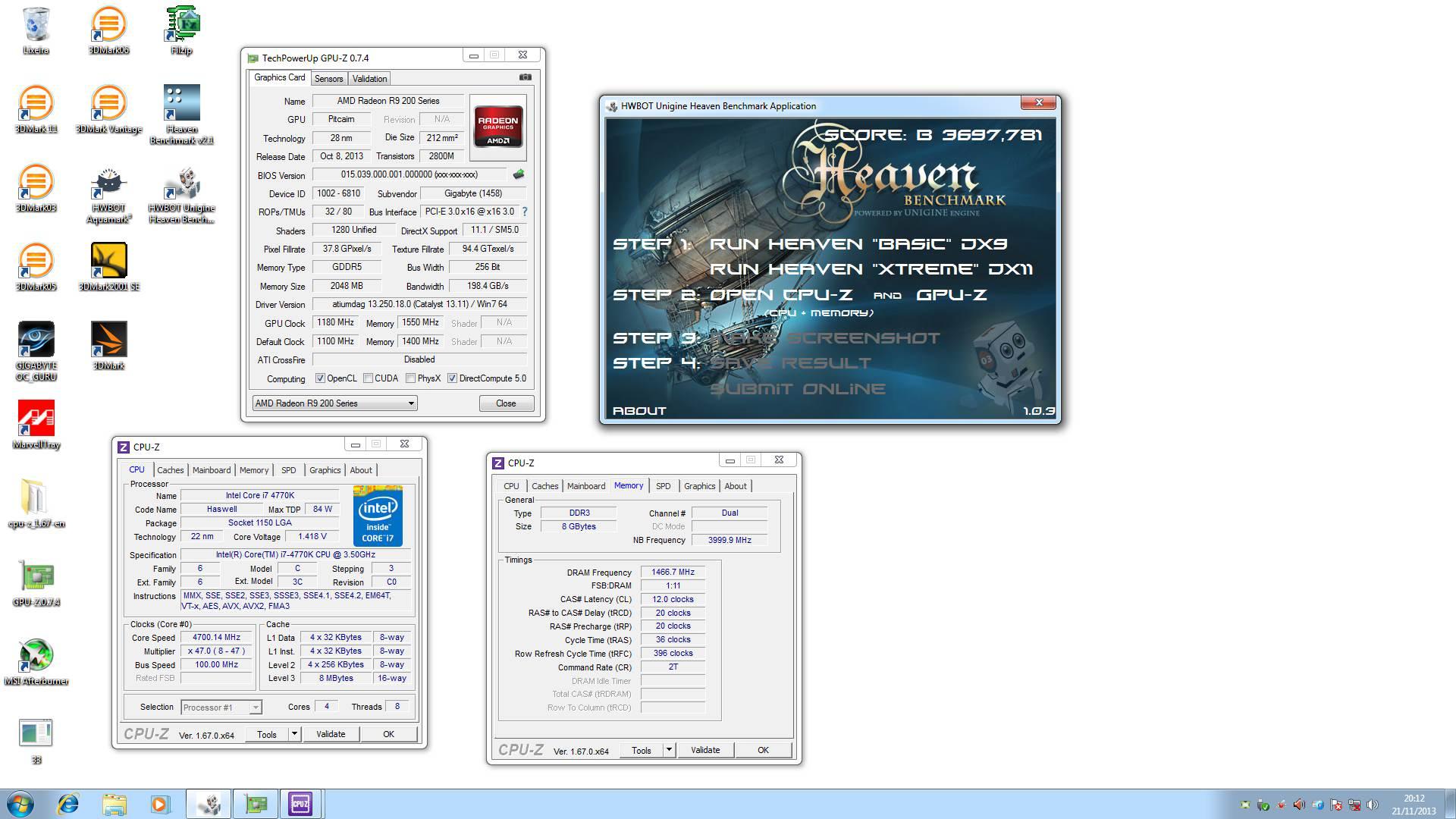Launch the GPU-Z.0.7.4 desktop icon
This screenshot has height=819, width=1456.
36,582
